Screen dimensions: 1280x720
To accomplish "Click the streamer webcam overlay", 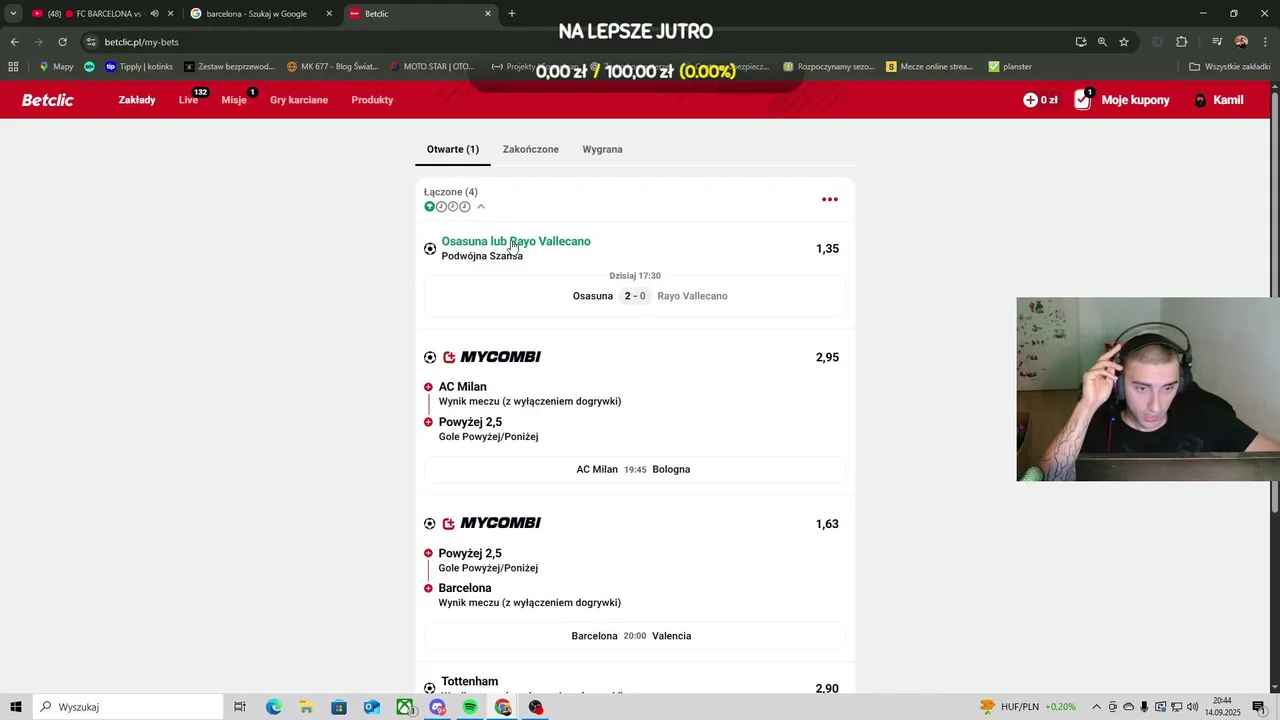I will (1148, 389).
